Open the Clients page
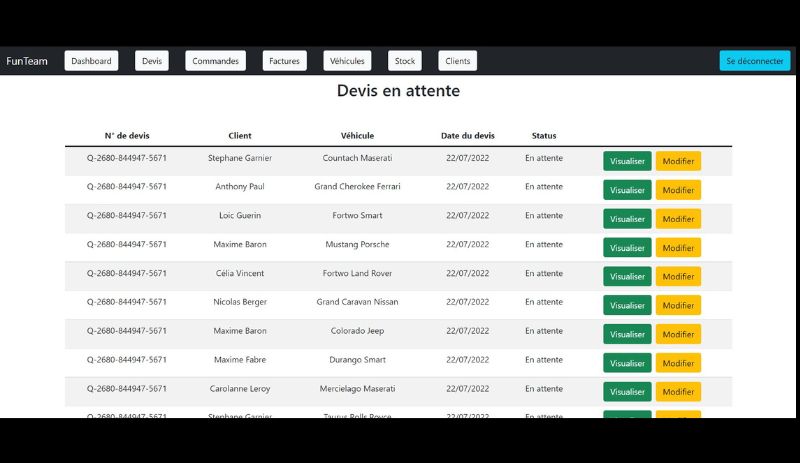 click(458, 61)
